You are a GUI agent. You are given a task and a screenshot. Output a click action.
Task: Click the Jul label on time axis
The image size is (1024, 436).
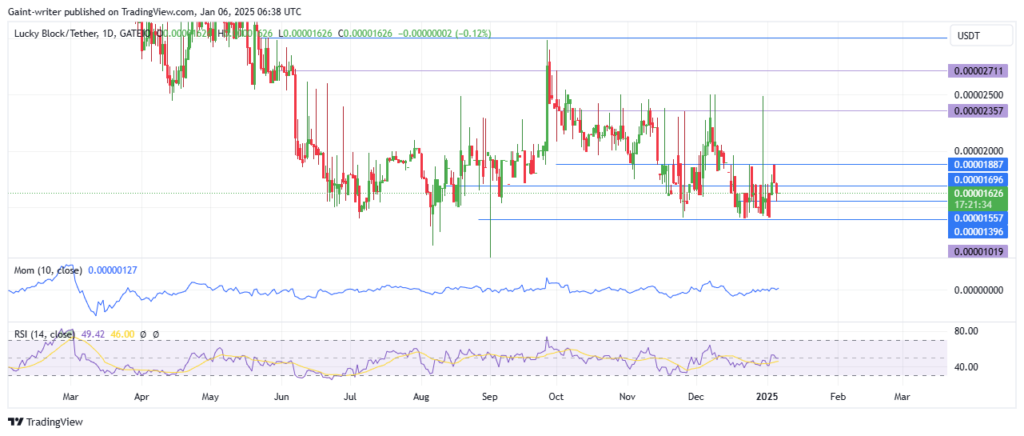(350, 397)
